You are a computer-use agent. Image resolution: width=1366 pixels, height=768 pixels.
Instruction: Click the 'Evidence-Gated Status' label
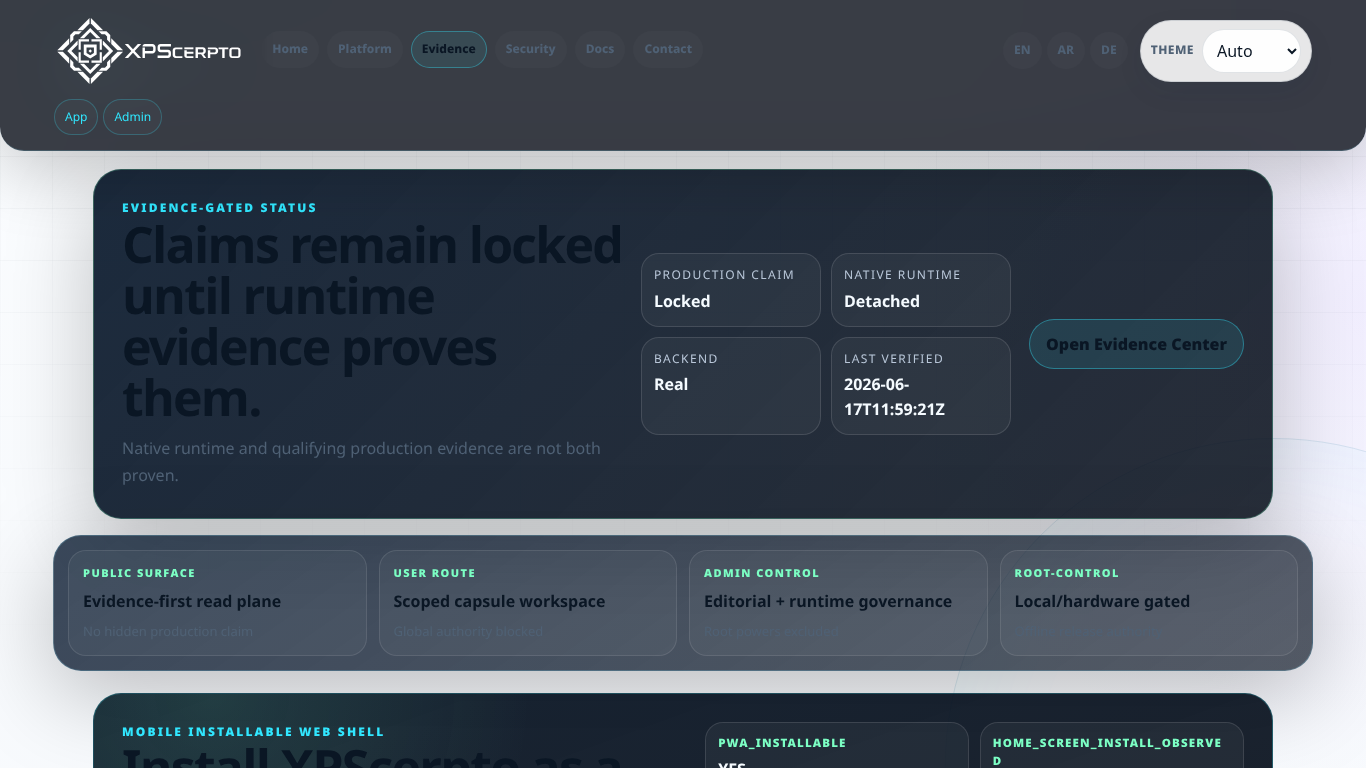coord(219,208)
